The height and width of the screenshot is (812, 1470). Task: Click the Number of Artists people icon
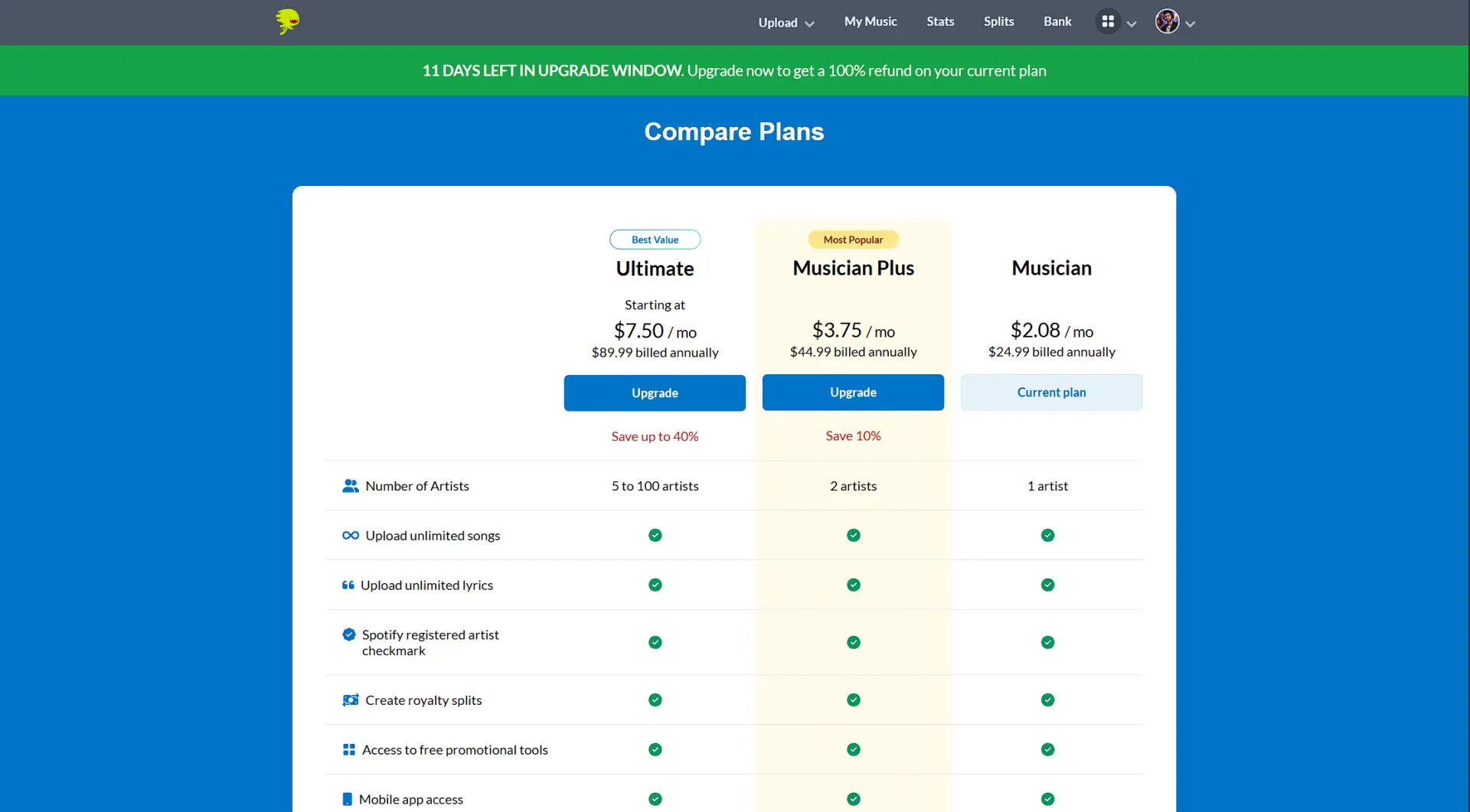tap(351, 486)
